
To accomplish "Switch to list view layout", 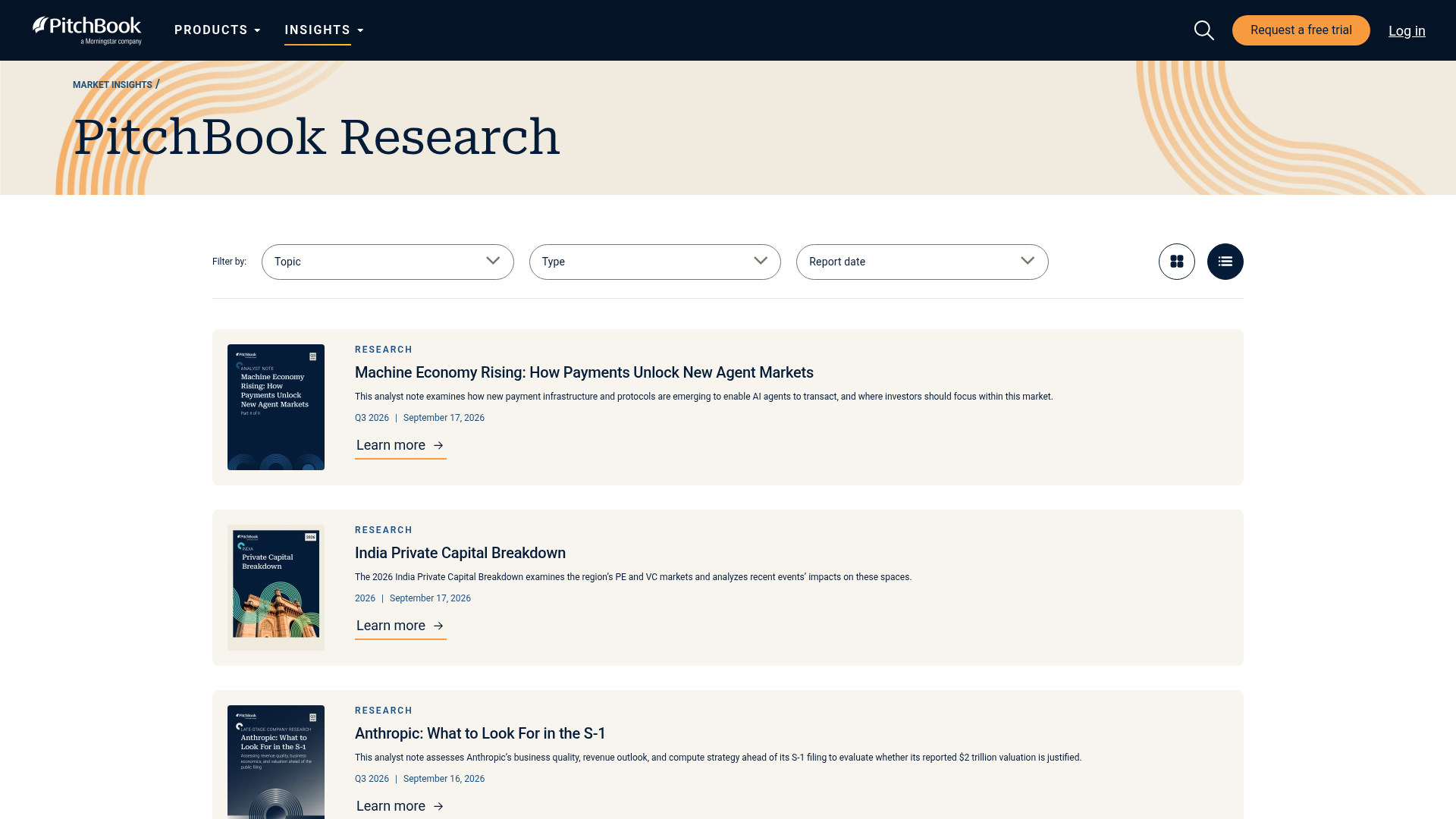I will tap(1225, 262).
